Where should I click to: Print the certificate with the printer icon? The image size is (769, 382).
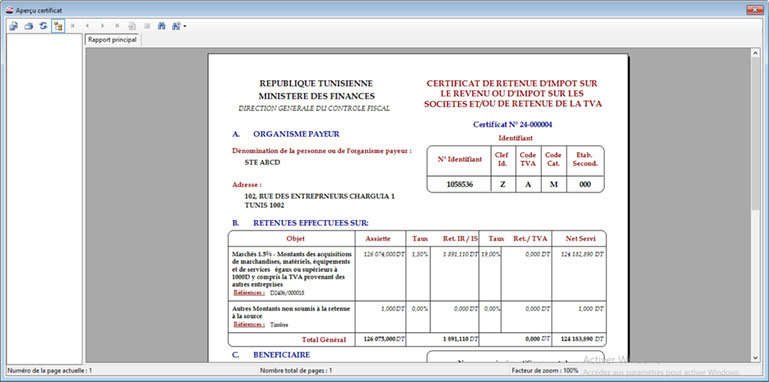tap(28, 26)
